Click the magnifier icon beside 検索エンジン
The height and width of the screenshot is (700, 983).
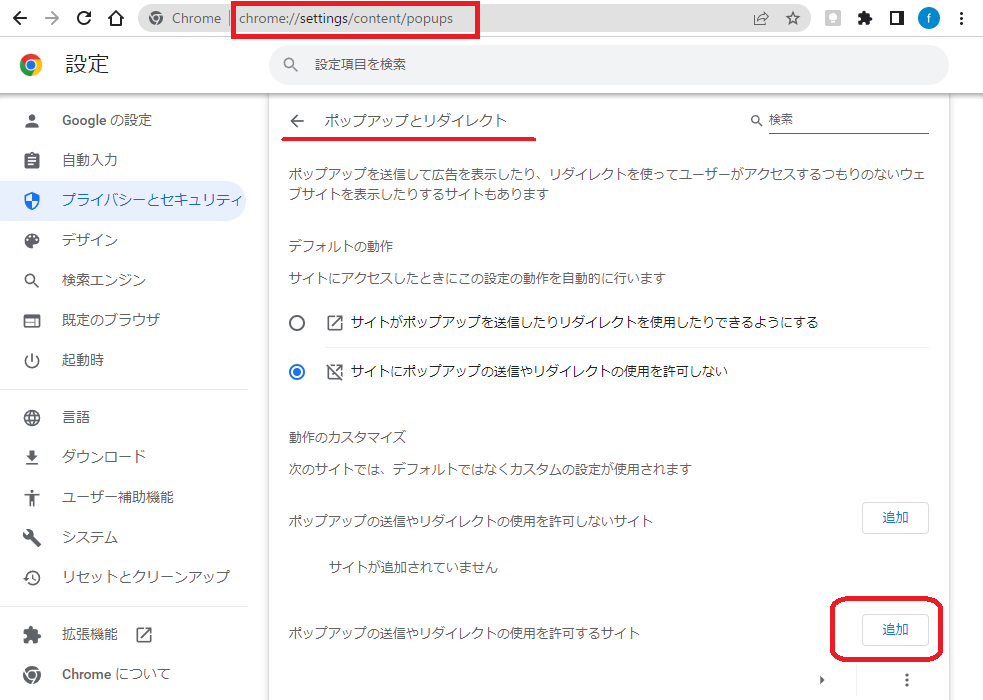[x=32, y=281]
